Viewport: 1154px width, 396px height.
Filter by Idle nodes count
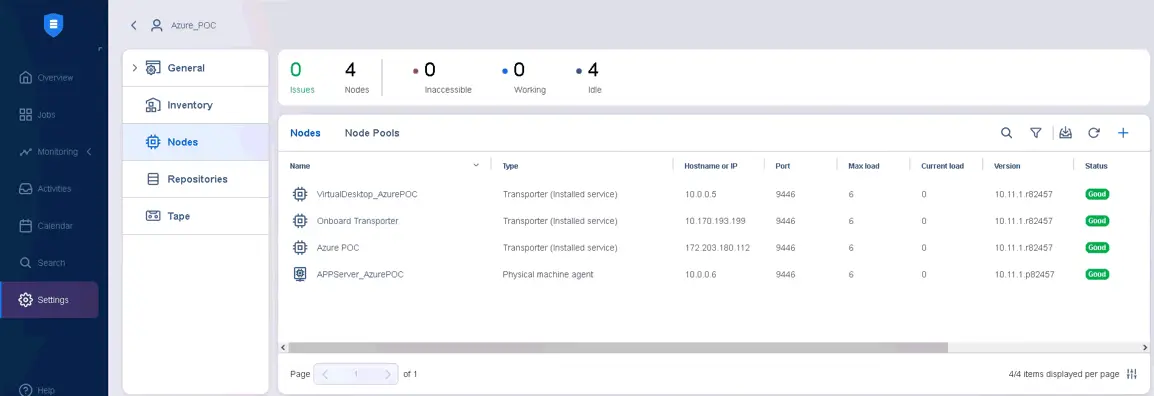[x=589, y=77]
